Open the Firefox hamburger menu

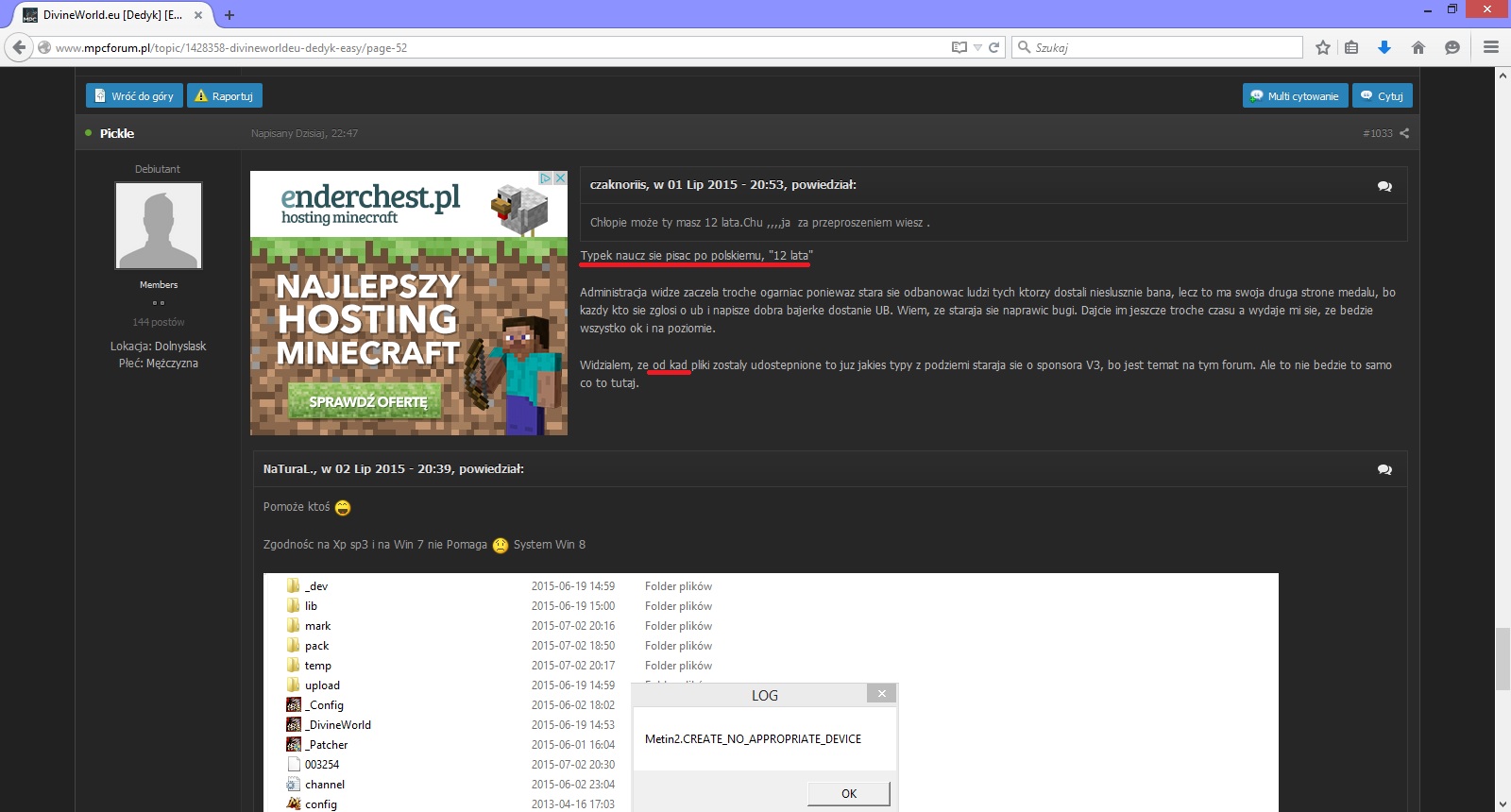[x=1491, y=47]
